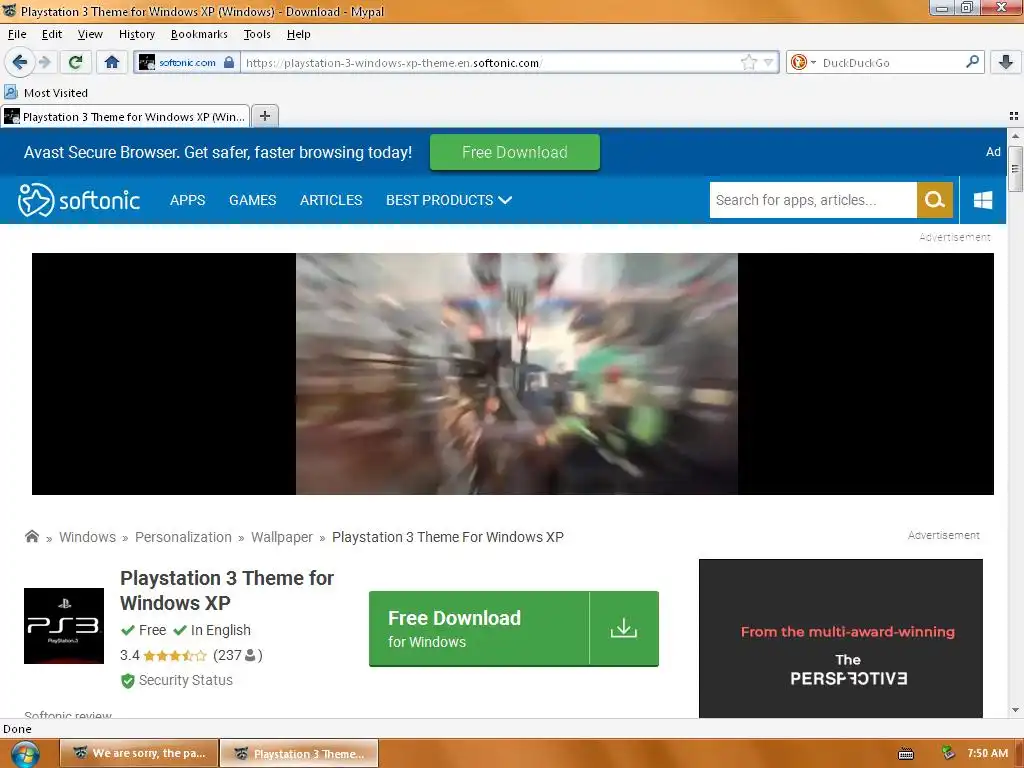
Task: Click the network tray icon
Action: (x=948, y=753)
